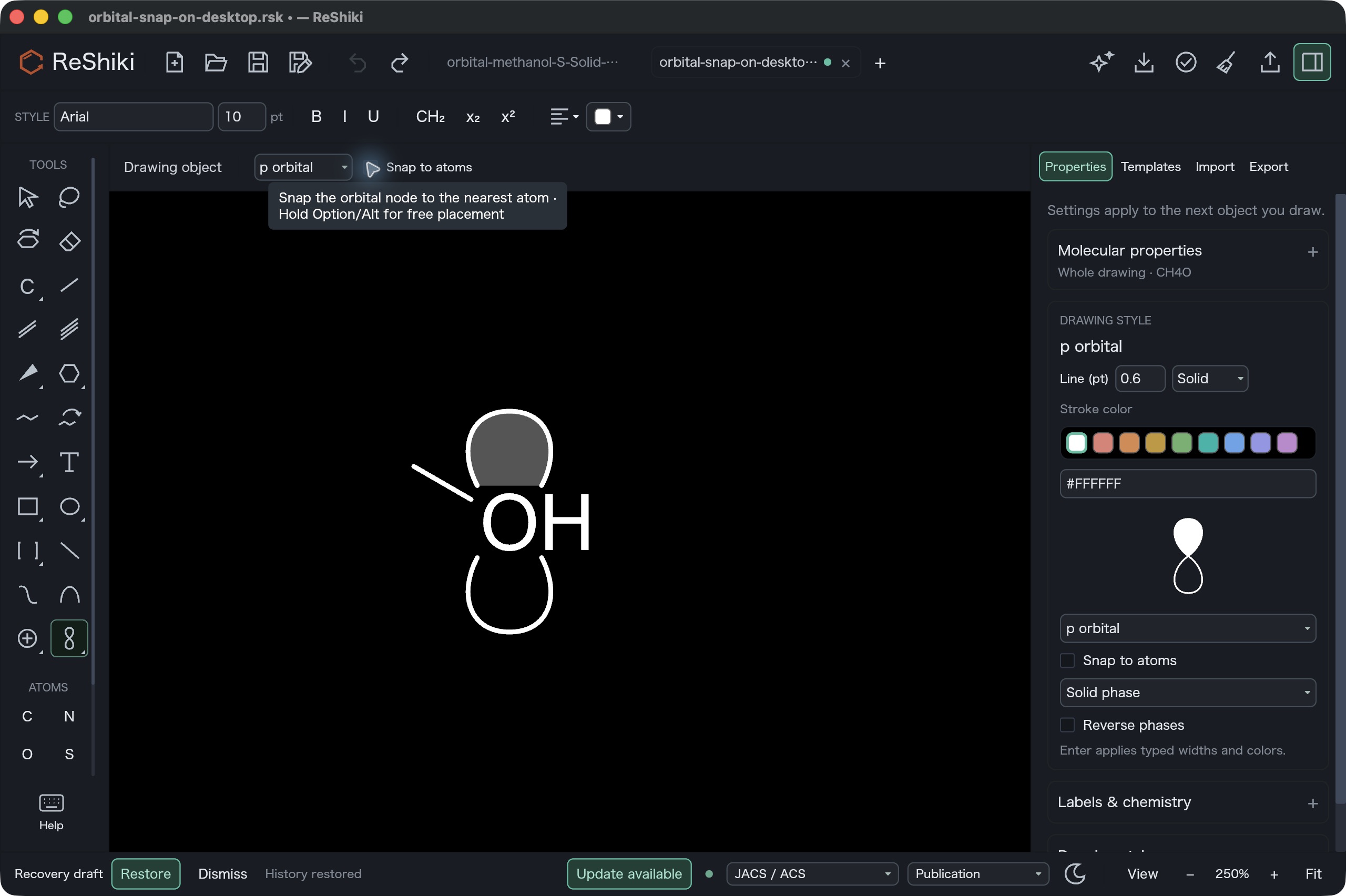The image size is (1346, 896).
Task: Open Help in the sidebar
Action: point(51,811)
